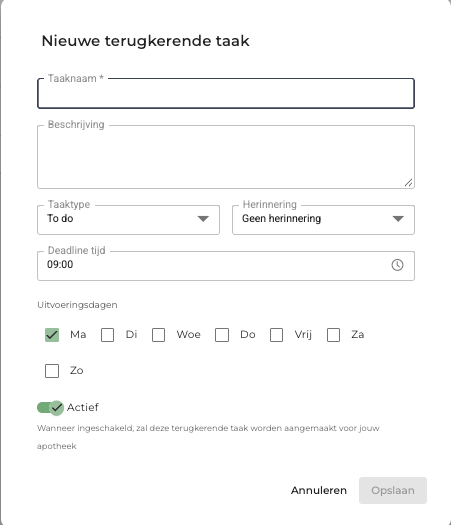Click the Opslaan button

pyautogui.click(x=393, y=491)
